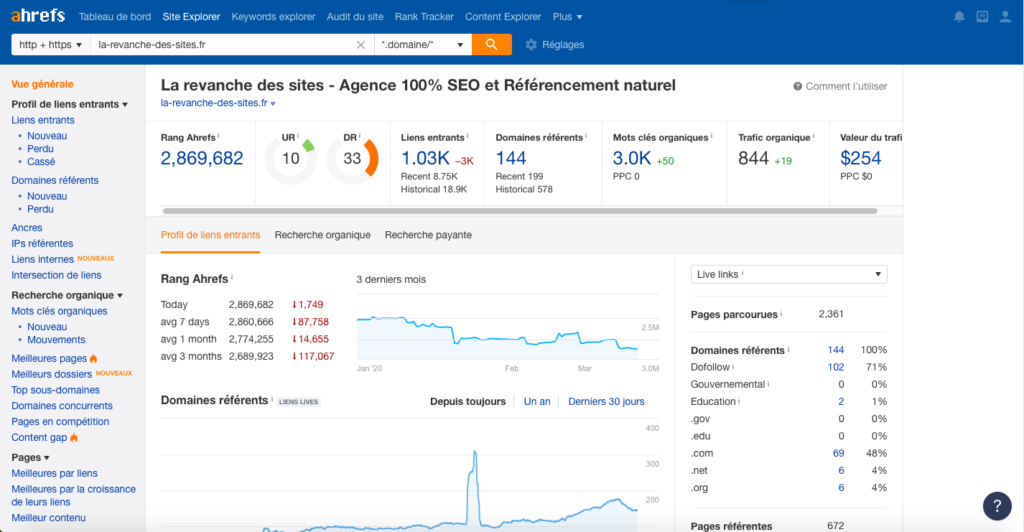Click the horizontal scrollbar under metrics
The height and width of the screenshot is (532, 1024).
pyautogui.click(x=520, y=211)
